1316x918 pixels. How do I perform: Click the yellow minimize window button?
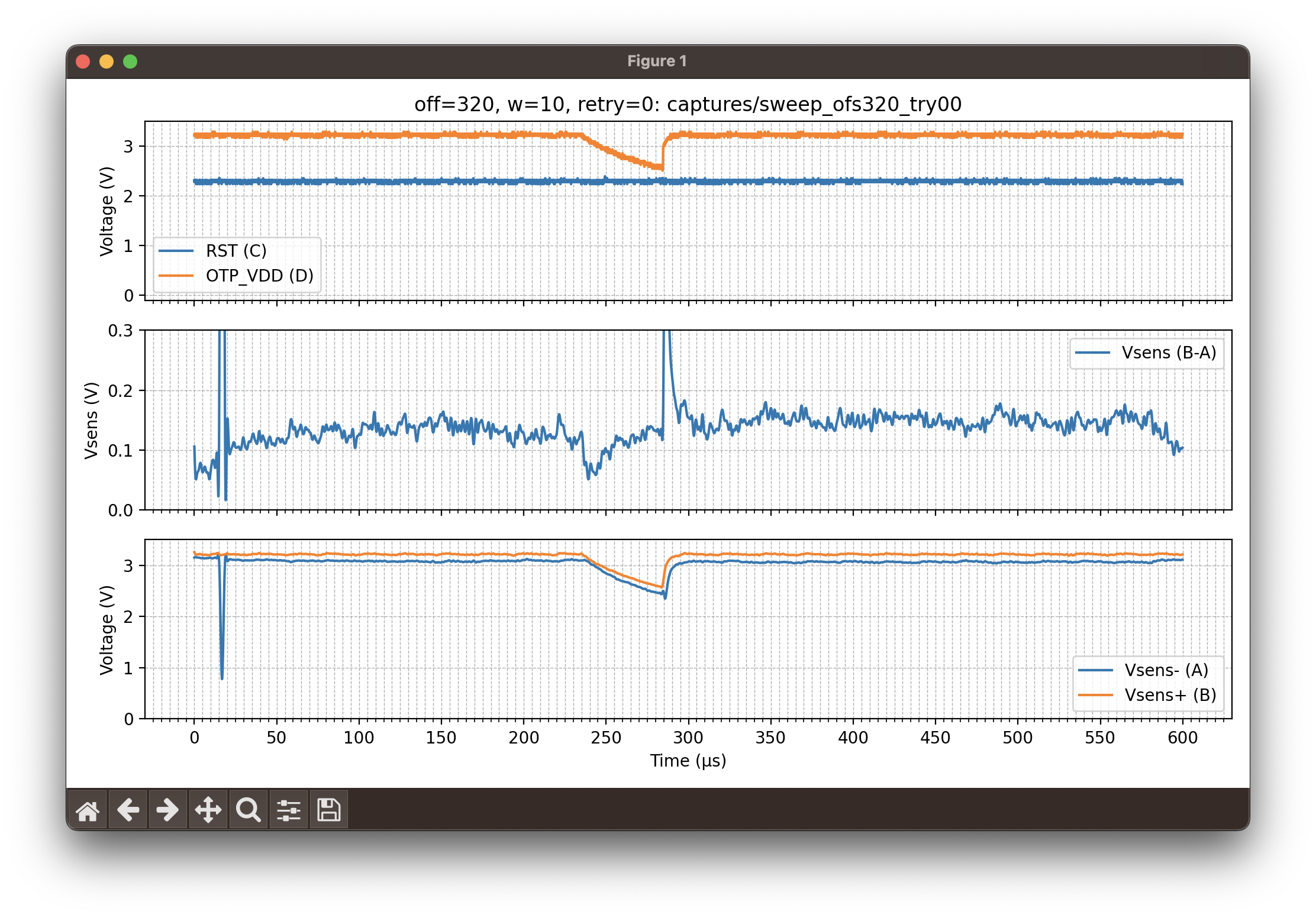coord(107,62)
